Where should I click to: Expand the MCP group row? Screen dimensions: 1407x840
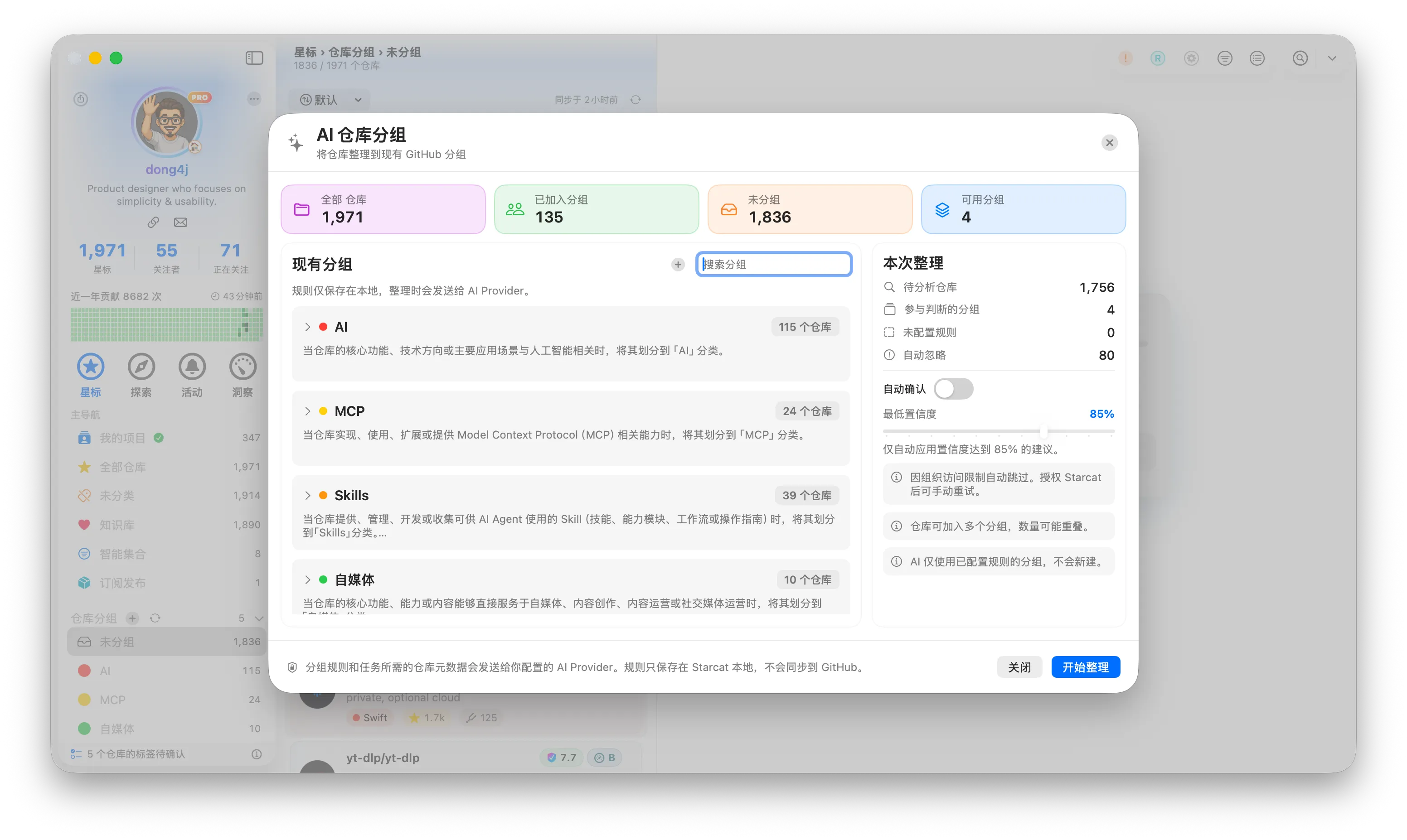click(307, 411)
